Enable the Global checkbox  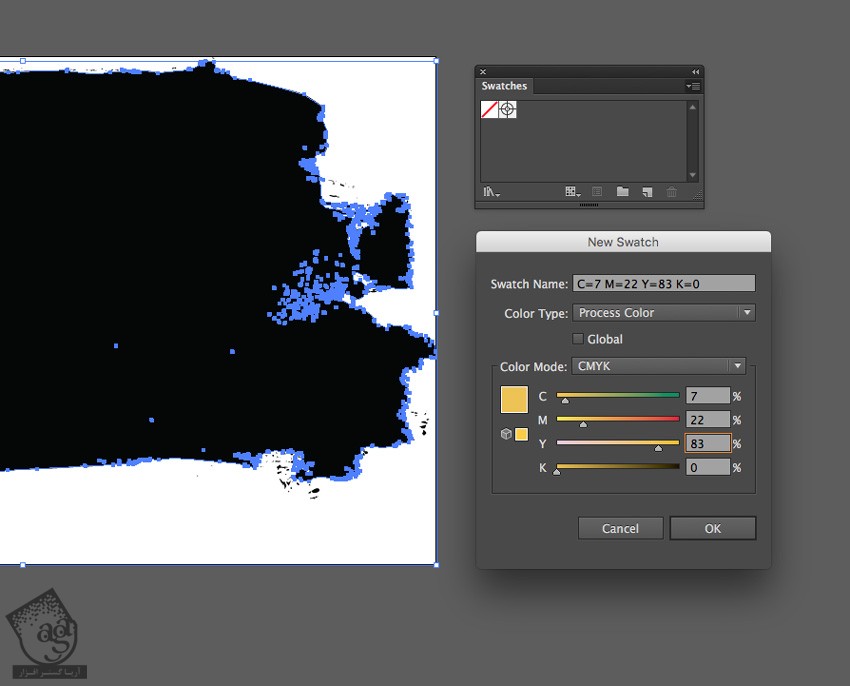[x=578, y=339]
